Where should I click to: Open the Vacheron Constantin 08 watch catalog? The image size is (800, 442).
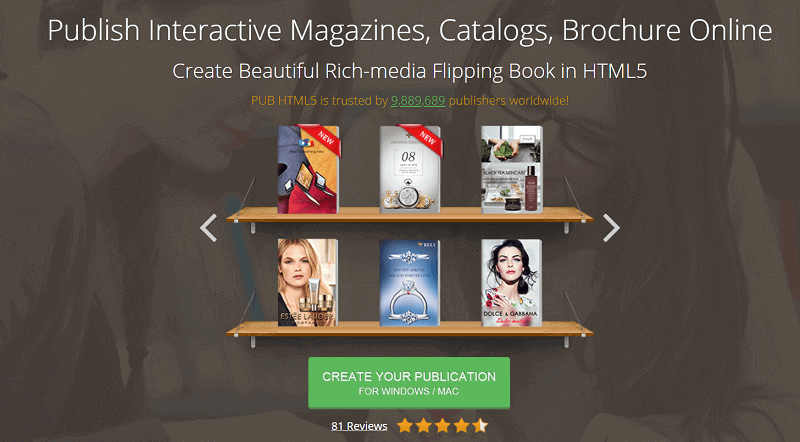click(x=410, y=169)
